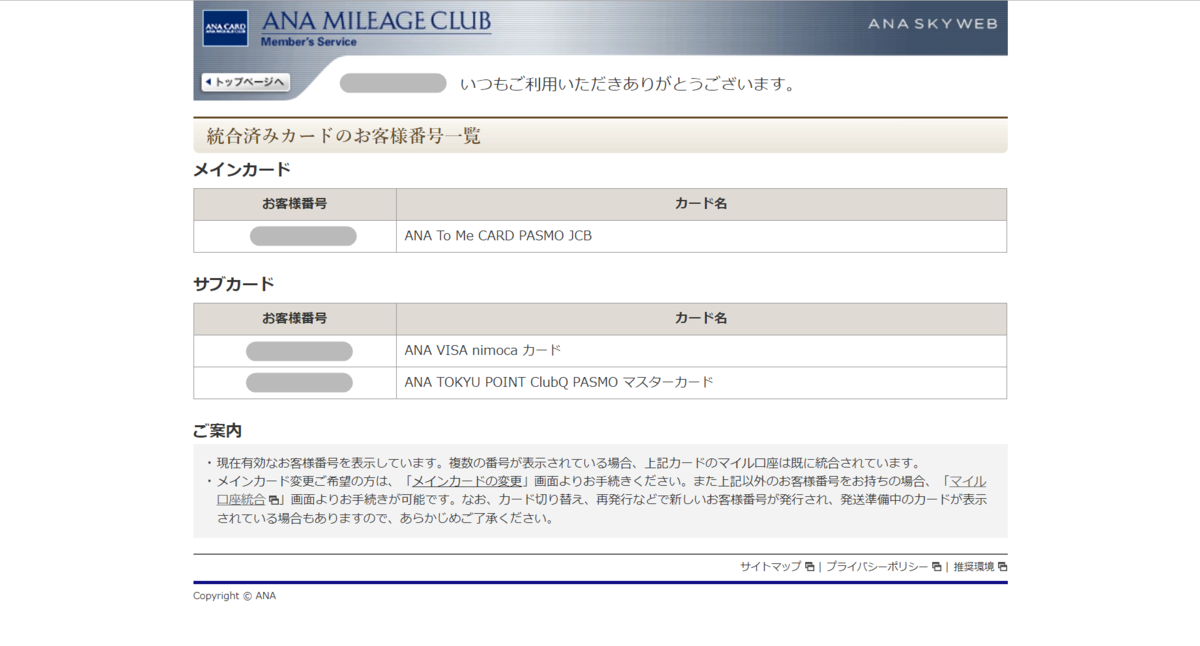Screen dimensions: 1200x646
Task: Click the external window icon after 口座統合
Action: [273, 500]
